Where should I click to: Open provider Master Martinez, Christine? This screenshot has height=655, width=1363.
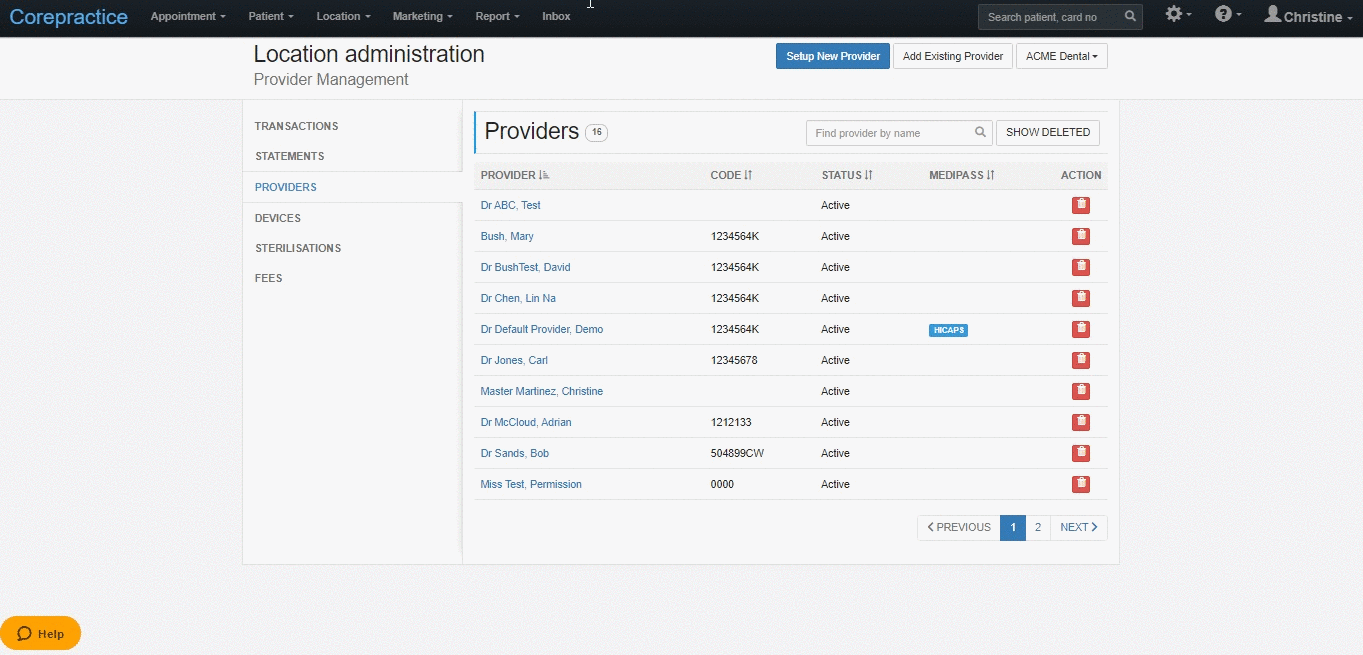[x=541, y=391]
